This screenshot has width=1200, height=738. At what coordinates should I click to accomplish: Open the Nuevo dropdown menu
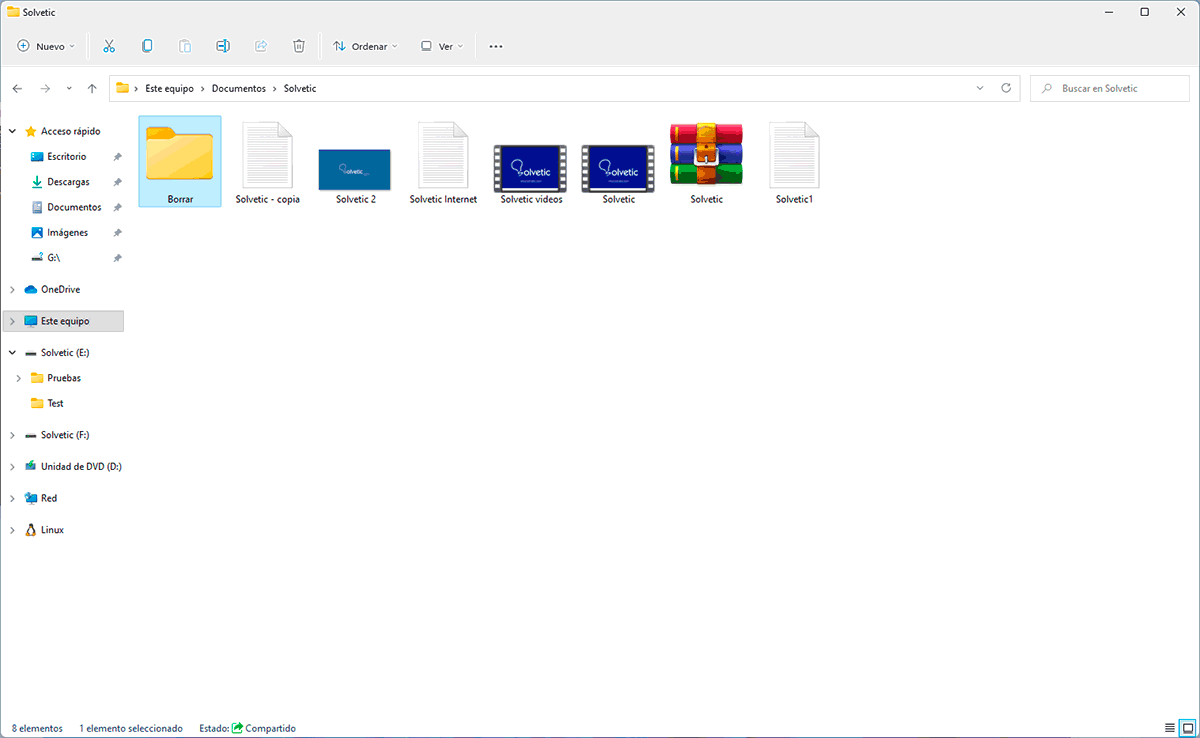coord(46,46)
